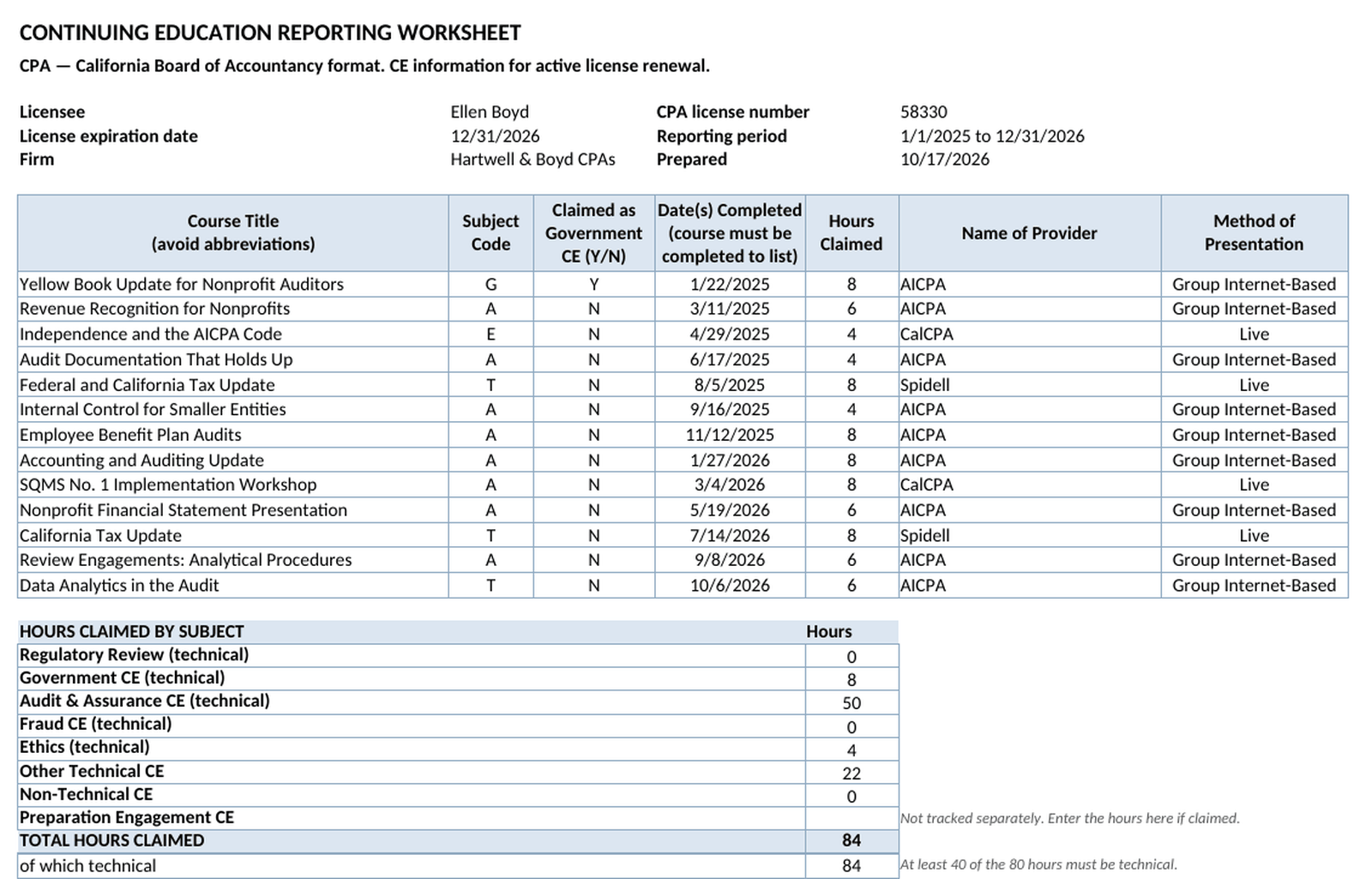Click 'Audit Documentation That Holds Up' cell
The image size is (1372, 879).
[233, 359]
